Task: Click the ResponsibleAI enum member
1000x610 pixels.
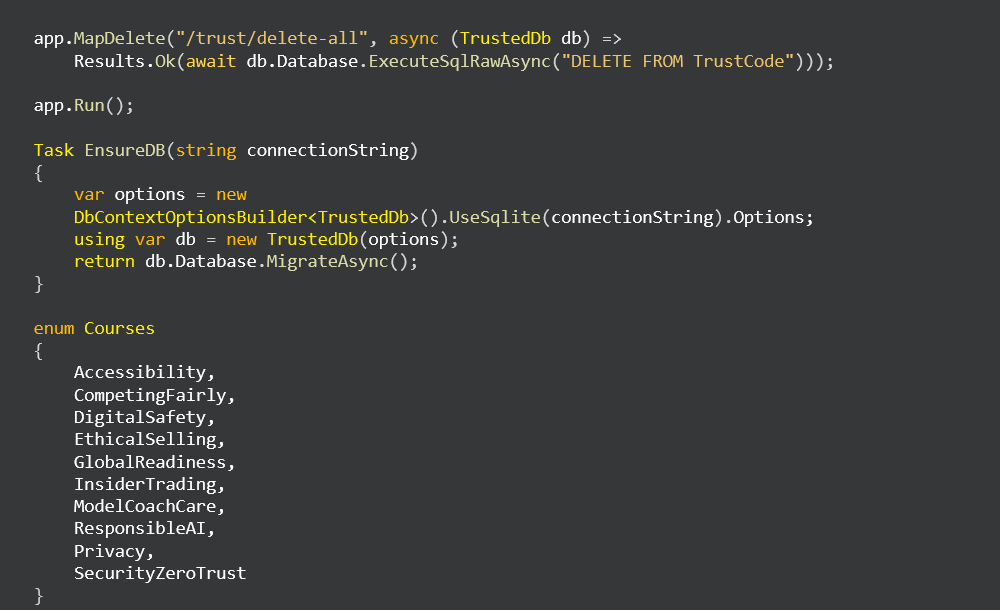Action: (140, 528)
